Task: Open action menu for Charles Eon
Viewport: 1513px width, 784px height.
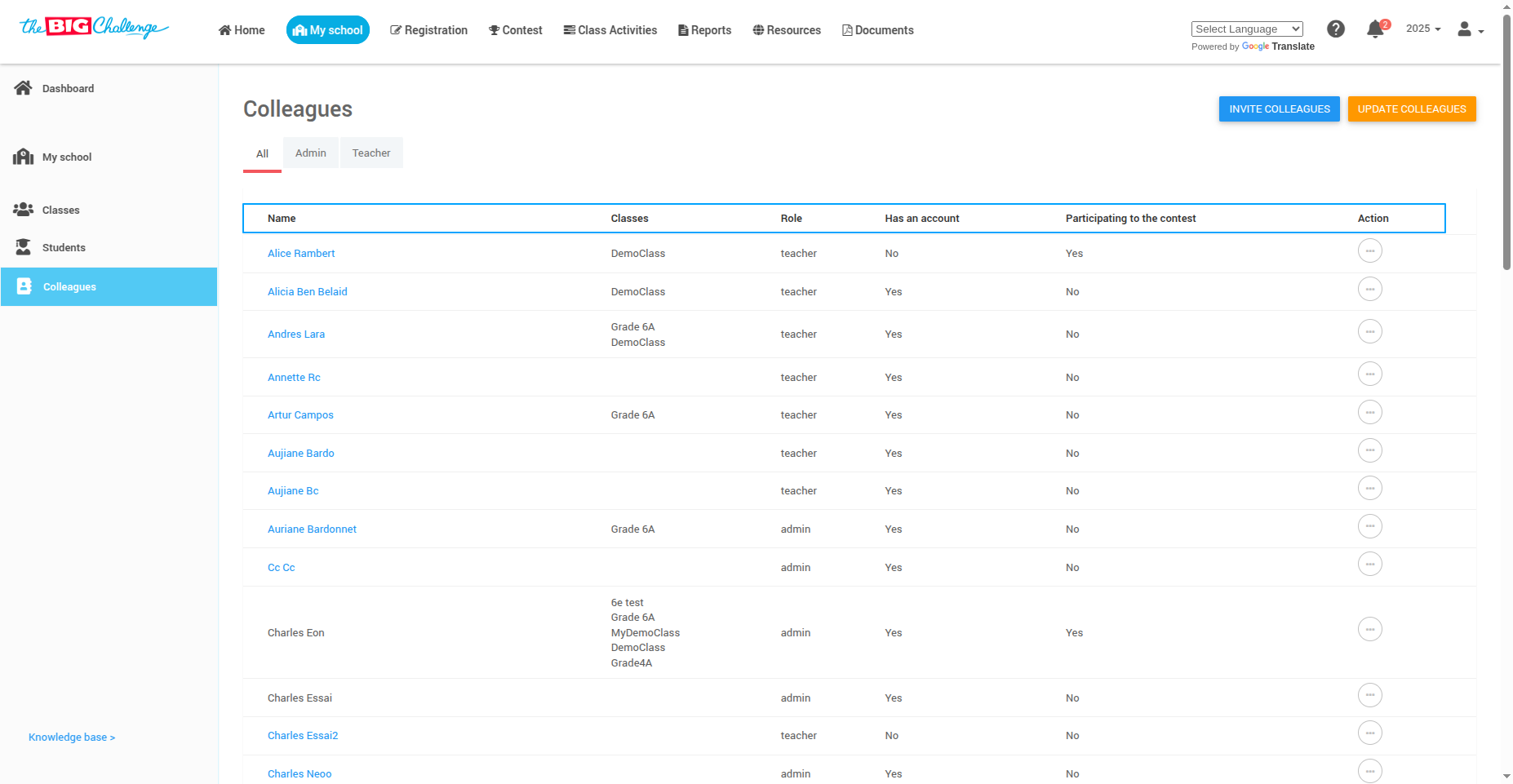Action: [1369, 629]
